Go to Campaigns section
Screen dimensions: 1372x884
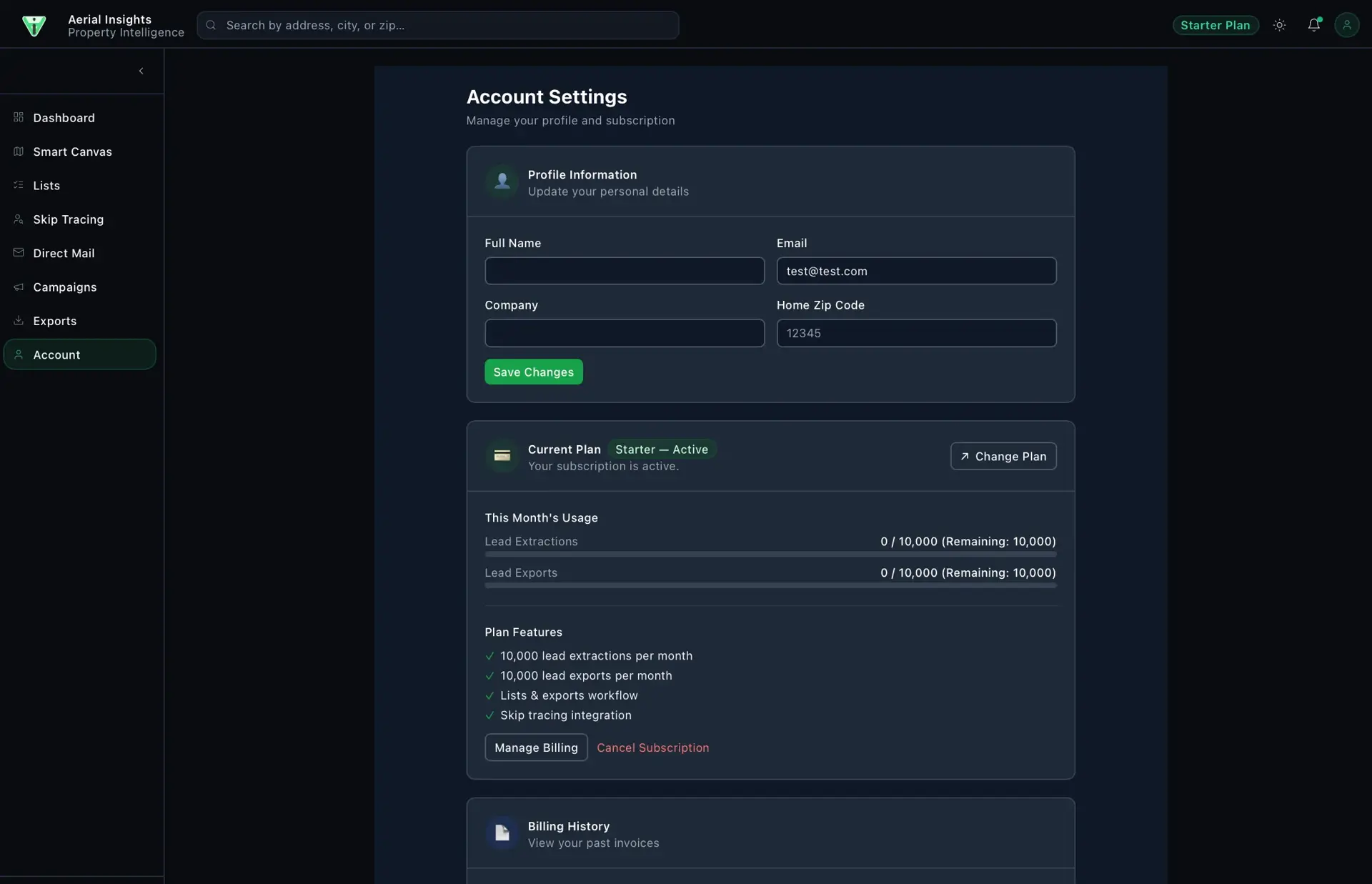pos(79,287)
